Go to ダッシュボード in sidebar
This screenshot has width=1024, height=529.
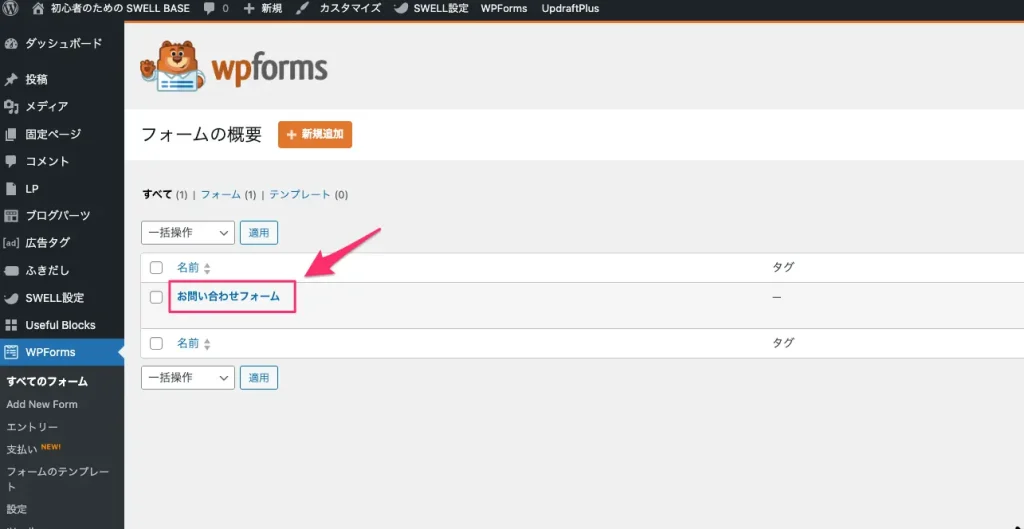coord(63,44)
